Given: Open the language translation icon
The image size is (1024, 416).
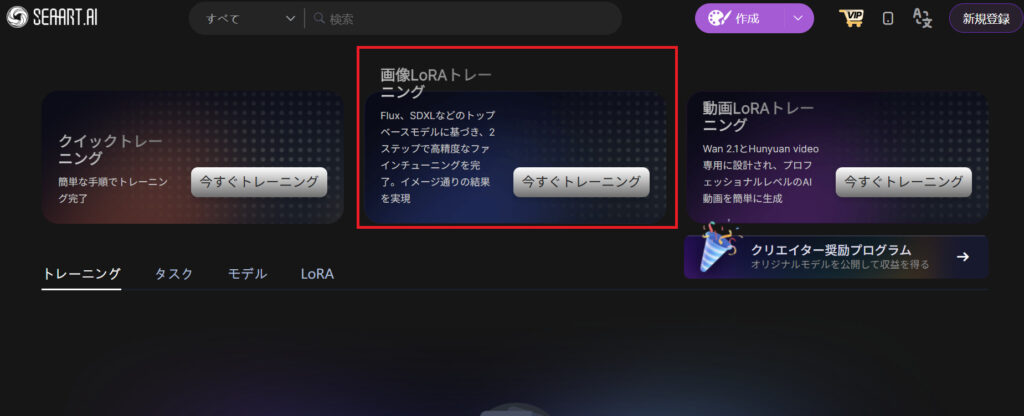Looking at the screenshot, I should pos(922,18).
